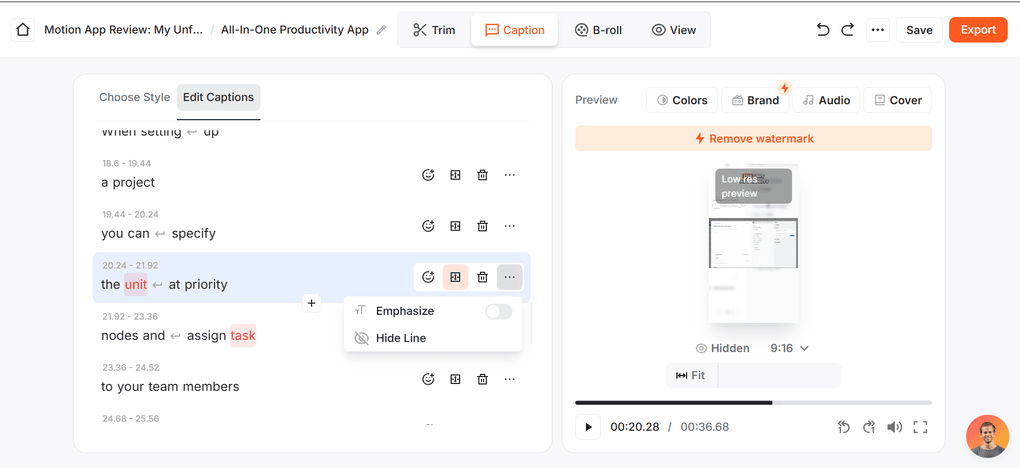Click the line break arrow after 'nodes and'

coord(176,336)
